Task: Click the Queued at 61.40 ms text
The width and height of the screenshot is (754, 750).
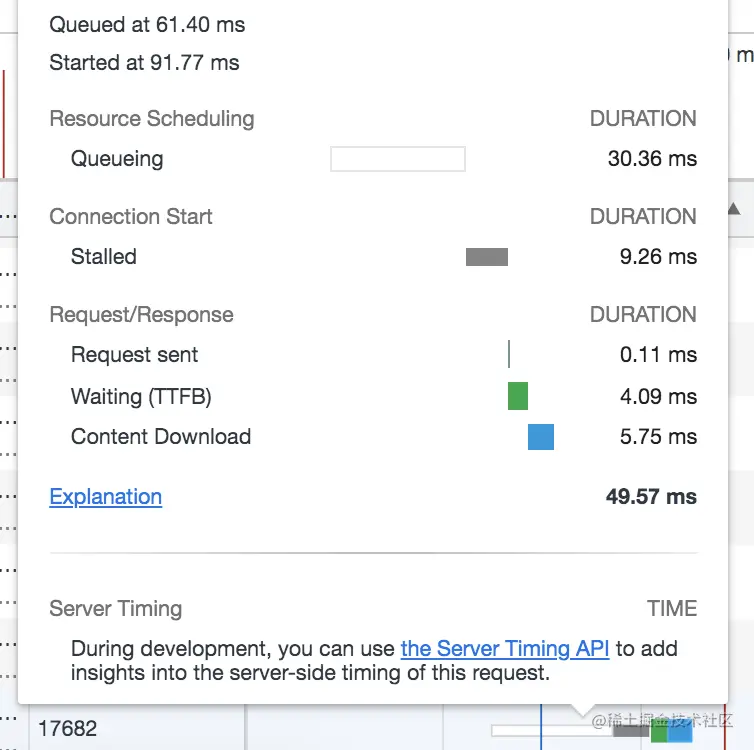Action: click(147, 25)
